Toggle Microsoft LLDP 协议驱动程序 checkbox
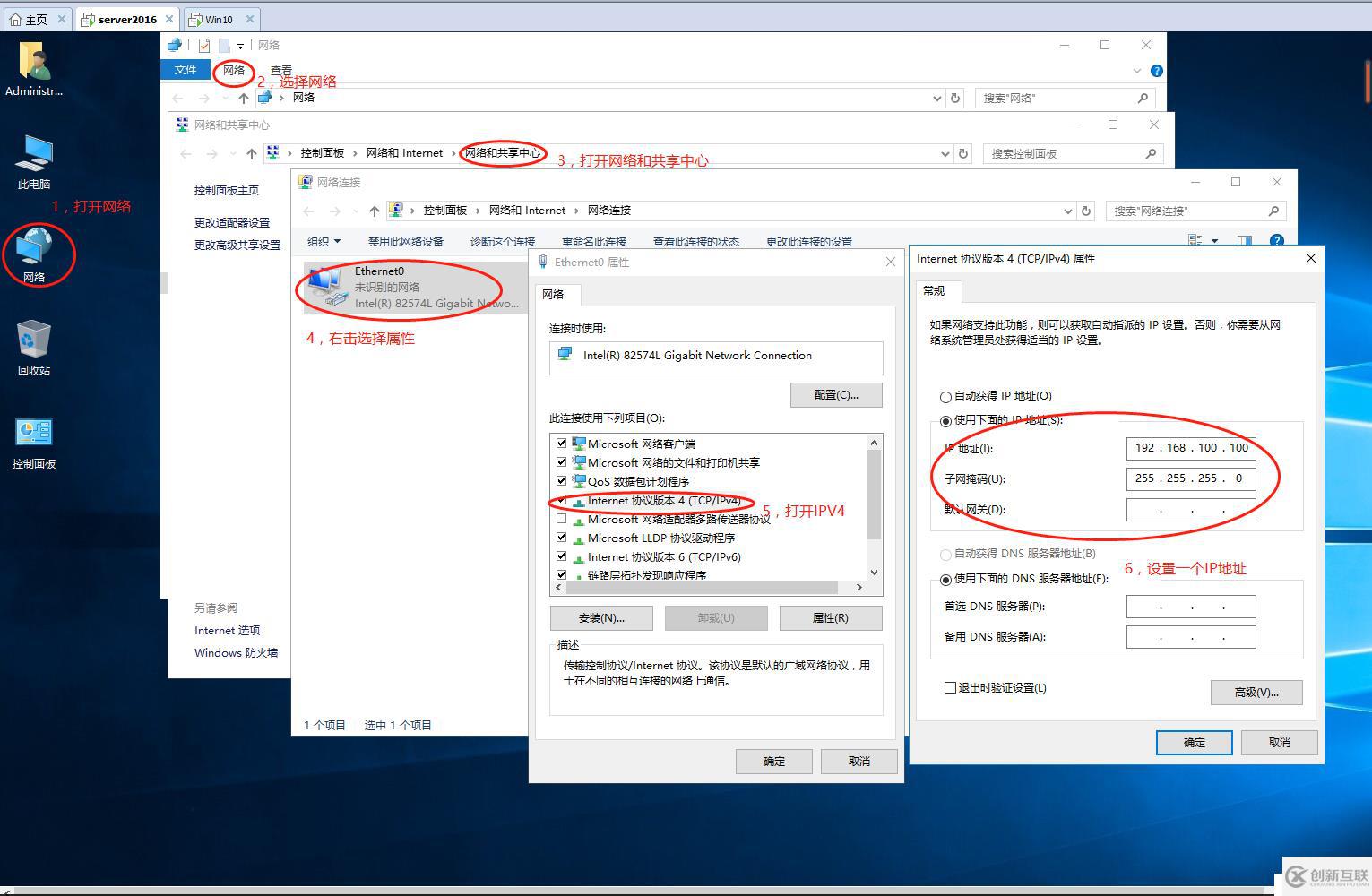 pyautogui.click(x=561, y=537)
